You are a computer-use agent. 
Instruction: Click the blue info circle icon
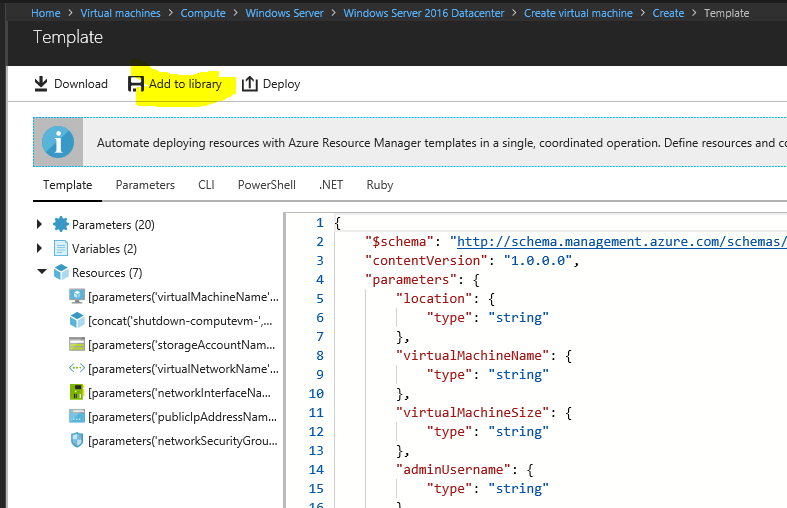pos(58,142)
